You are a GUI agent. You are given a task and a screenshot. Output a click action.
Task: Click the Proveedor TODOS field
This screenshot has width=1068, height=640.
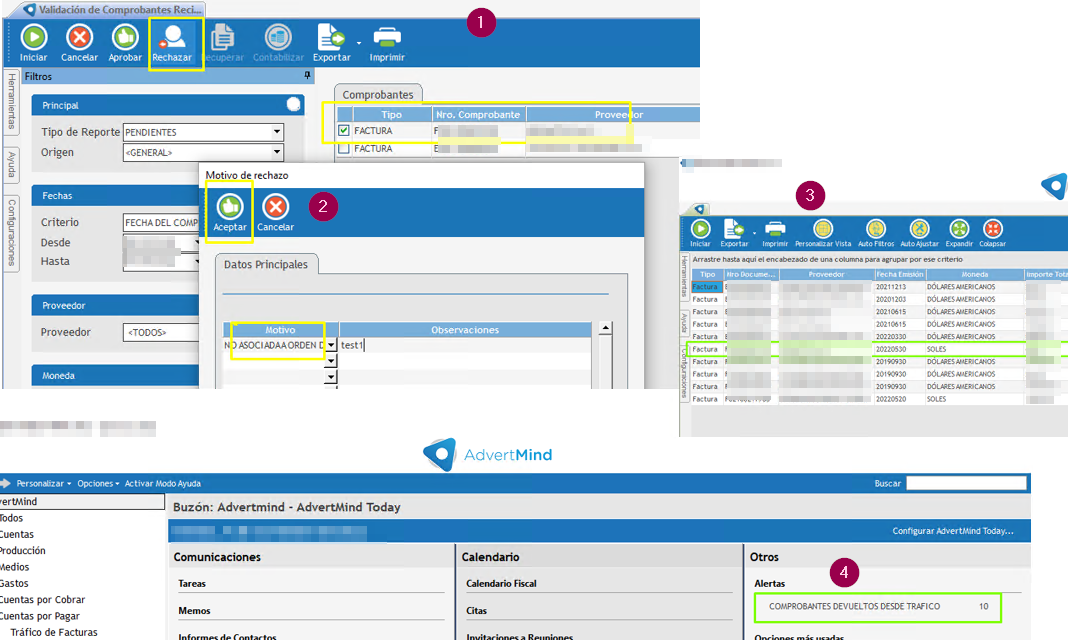click(161, 332)
